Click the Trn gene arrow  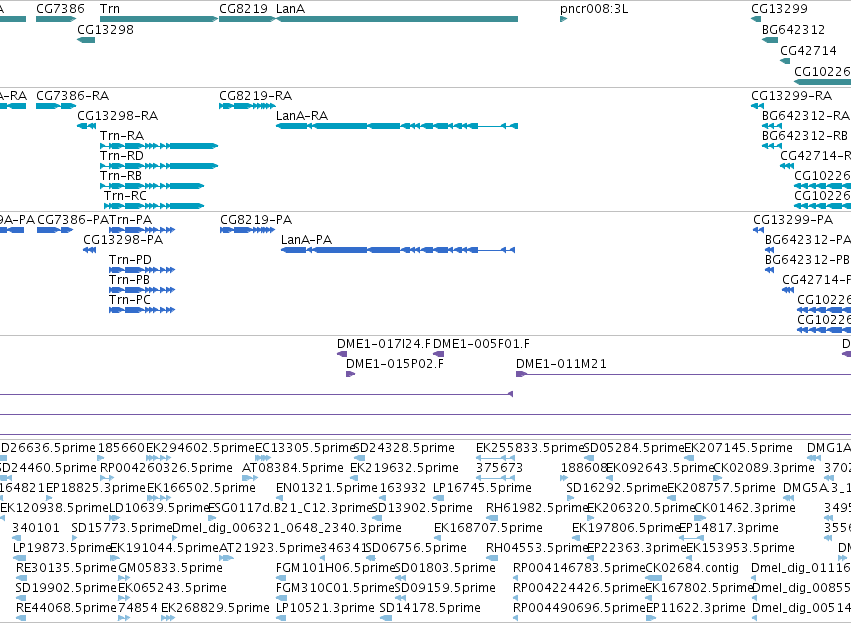159,19
